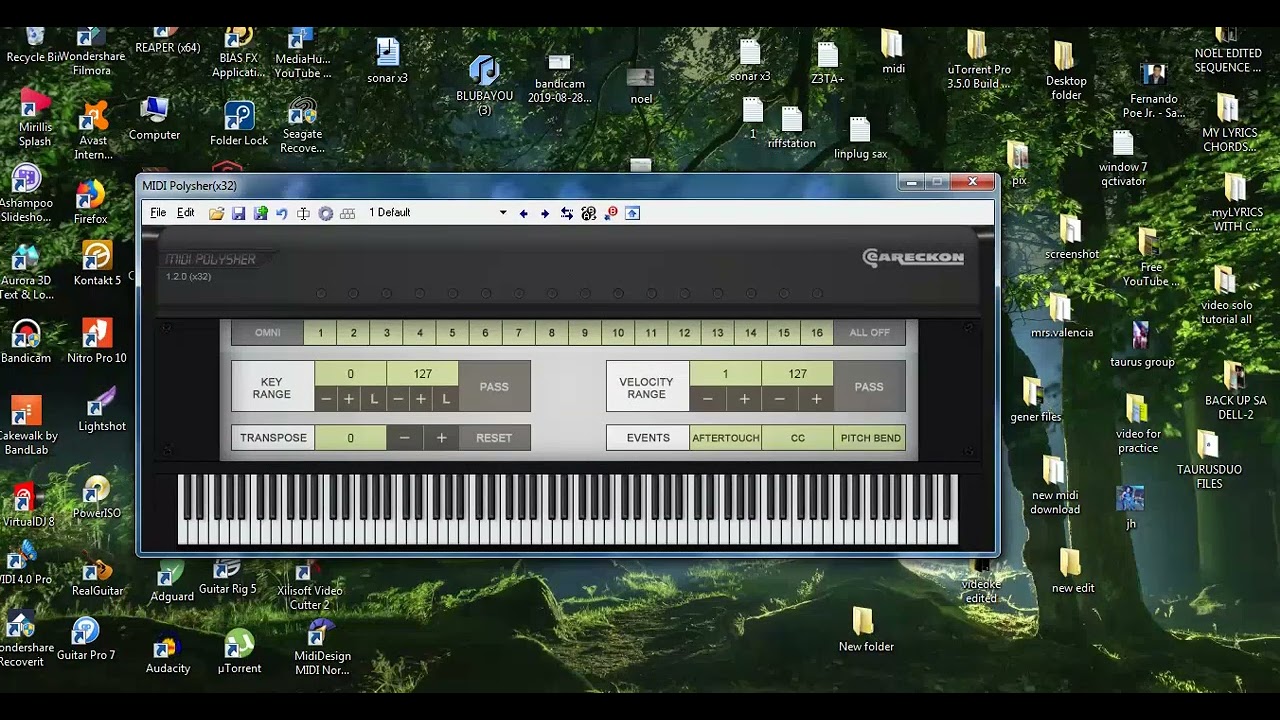
Task: Go to previous preset with left arrow
Action: point(523,213)
